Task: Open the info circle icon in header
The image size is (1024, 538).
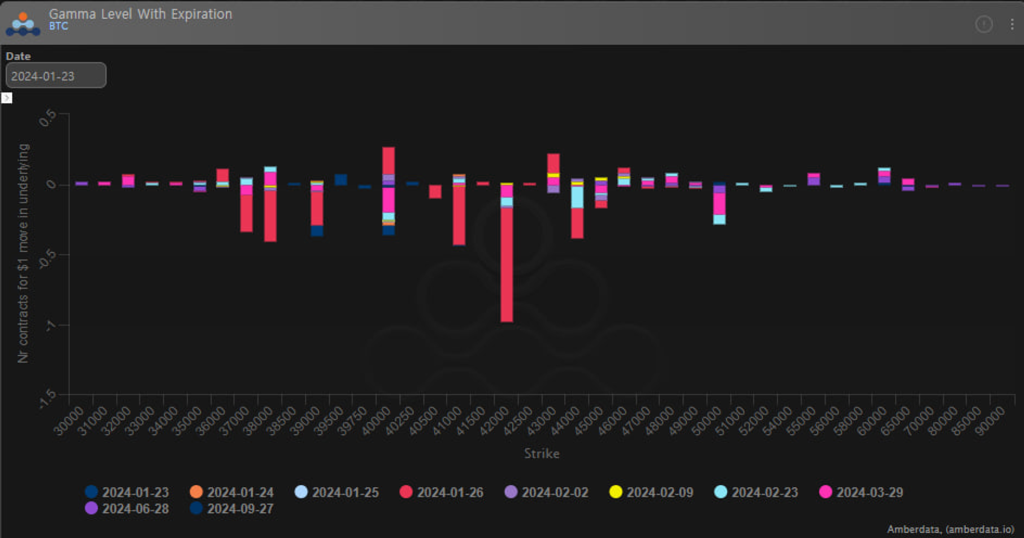Action: pos(983,24)
